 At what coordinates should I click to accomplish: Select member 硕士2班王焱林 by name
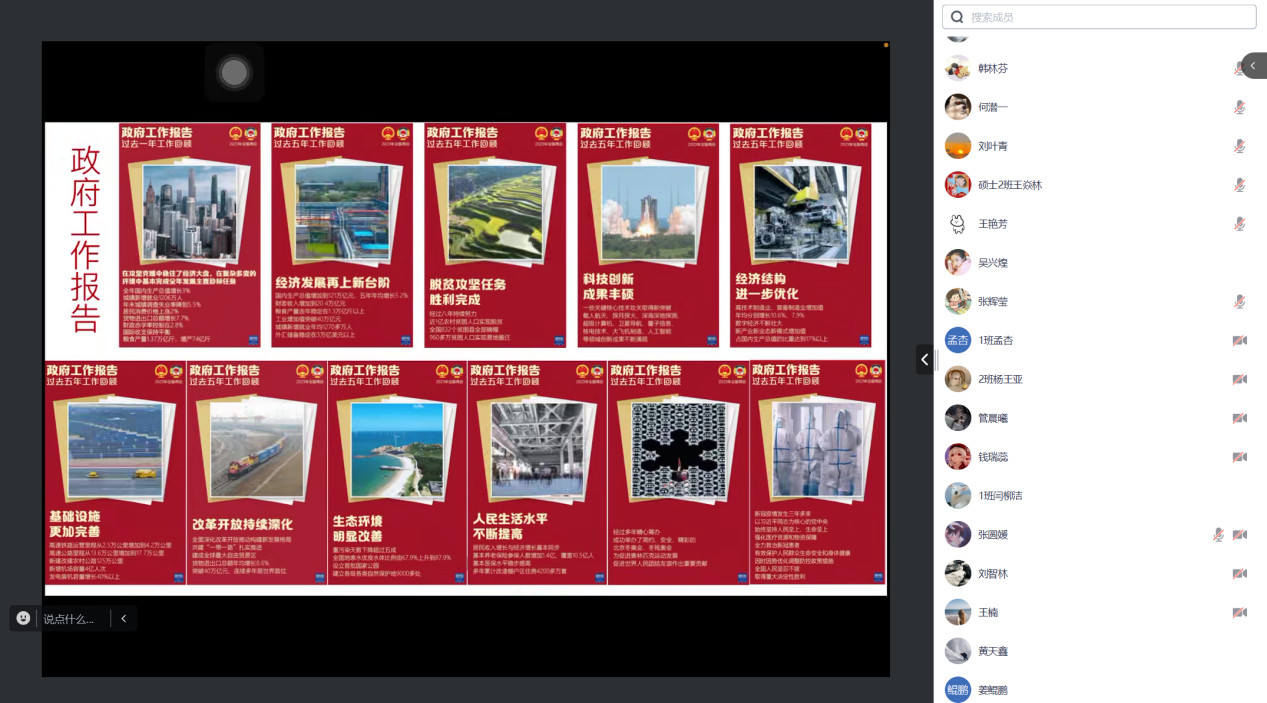tap(1010, 185)
